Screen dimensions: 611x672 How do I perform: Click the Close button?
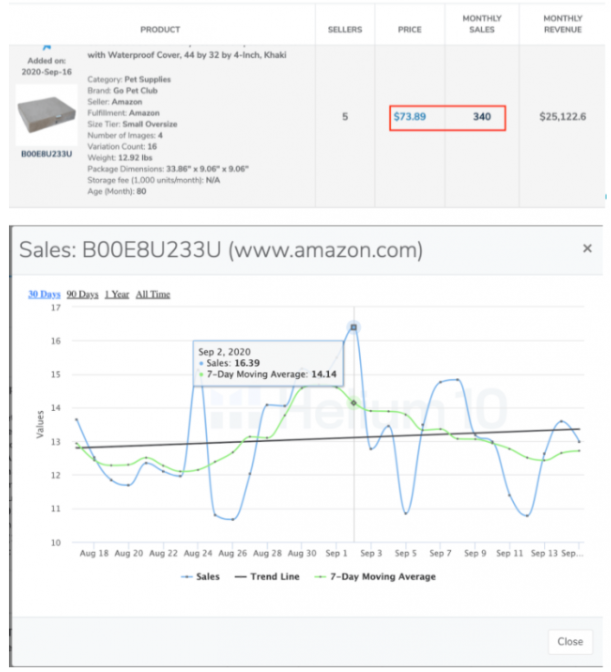click(570, 642)
